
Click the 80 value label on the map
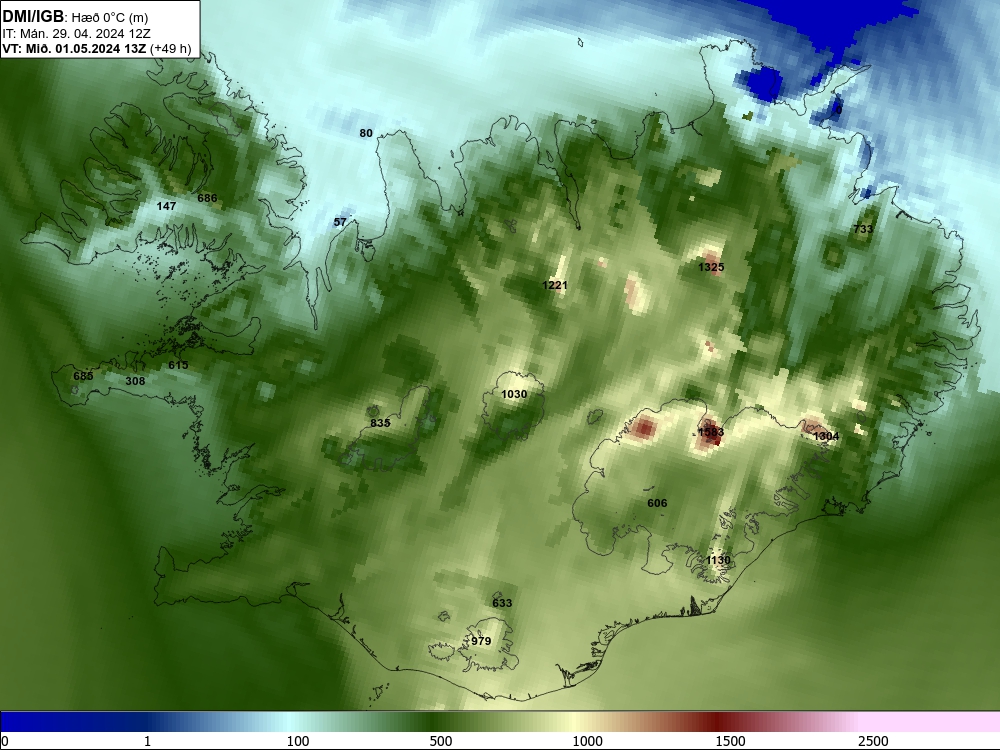pos(366,133)
